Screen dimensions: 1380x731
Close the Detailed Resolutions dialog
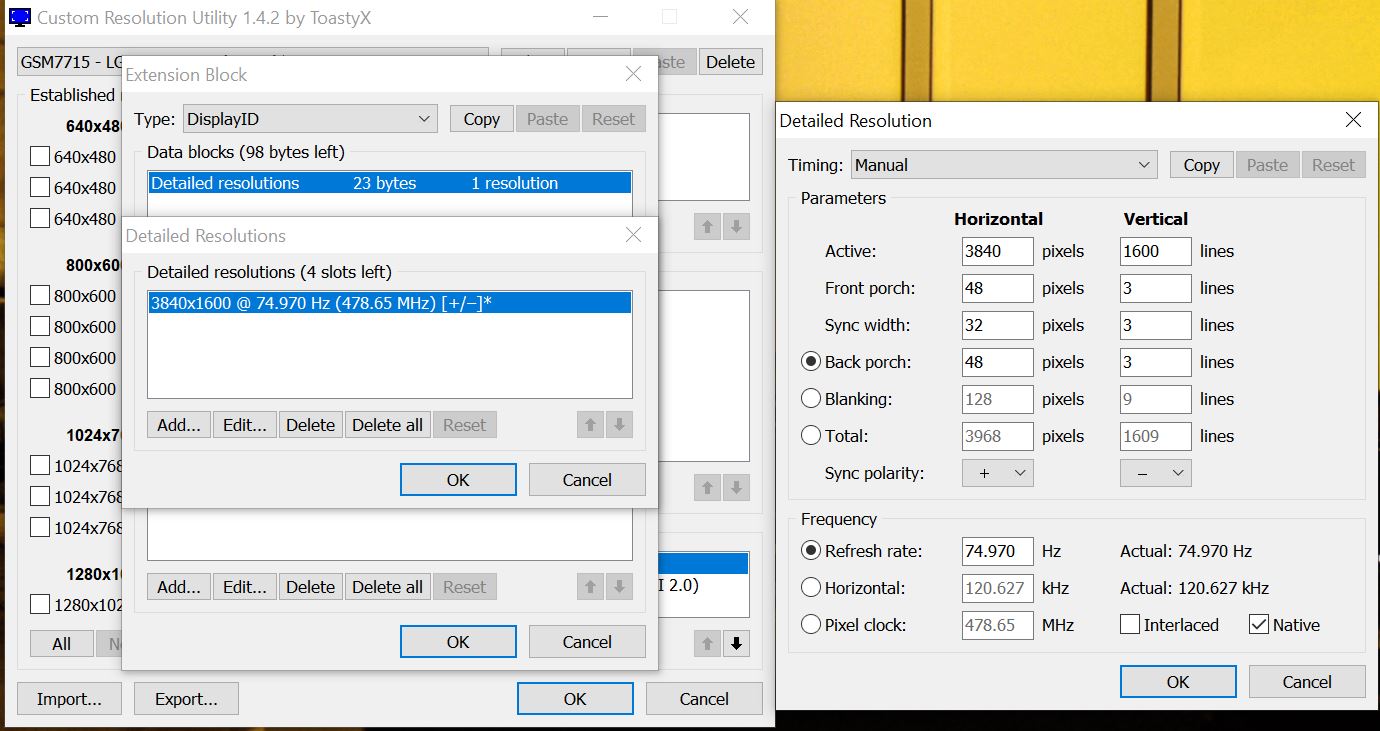[x=633, y=236]
